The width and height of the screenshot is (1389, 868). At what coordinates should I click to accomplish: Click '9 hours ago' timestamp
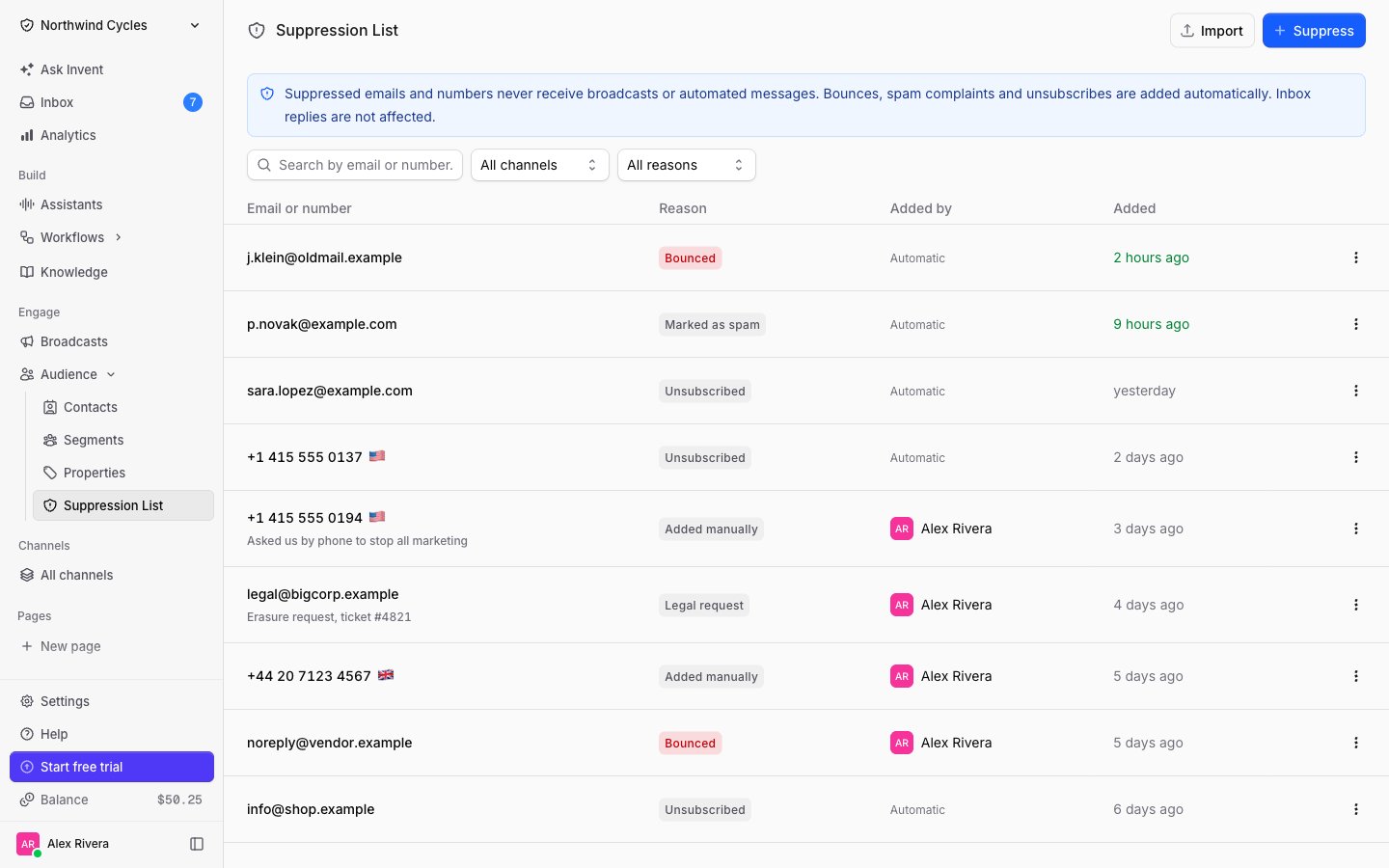point(1152,324)
